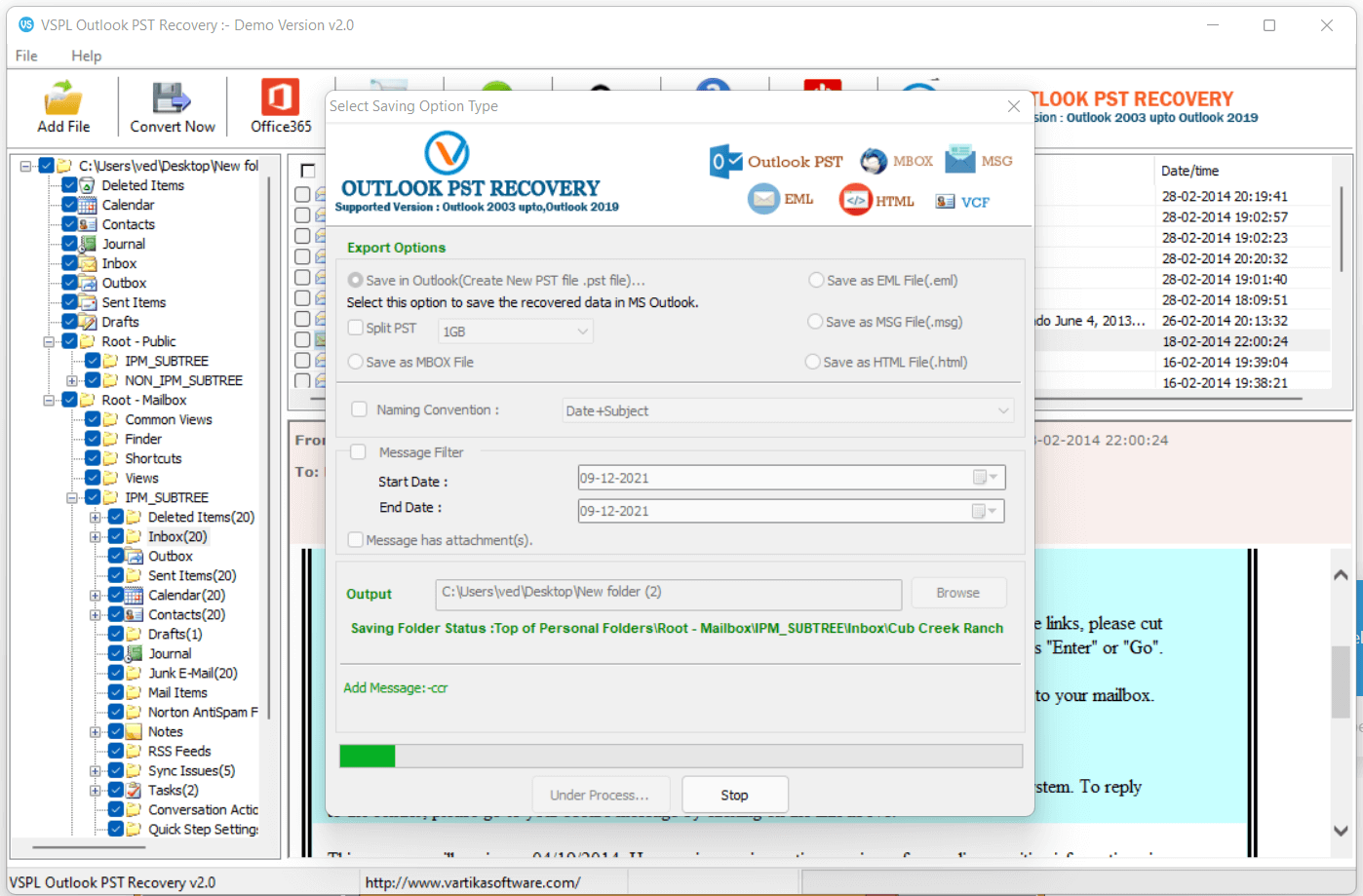Select the RSS Feeds folder
The image size is (1363, 896).
(x=179, y=751)
